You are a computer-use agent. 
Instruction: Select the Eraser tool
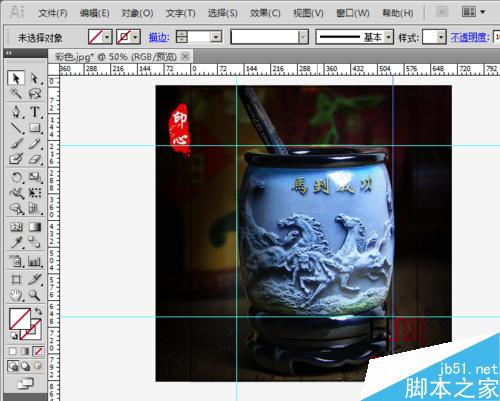tap(35, 159)
